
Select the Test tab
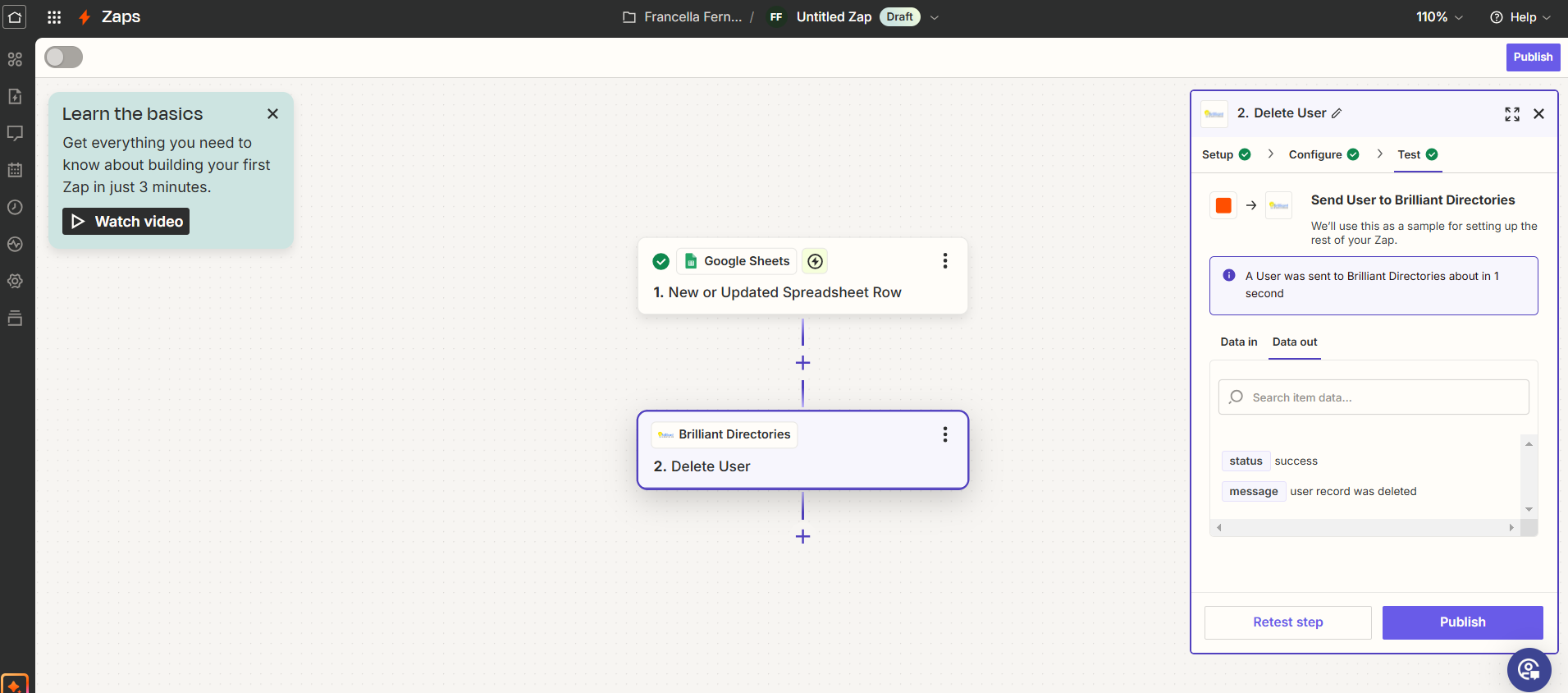point(1418,154)
